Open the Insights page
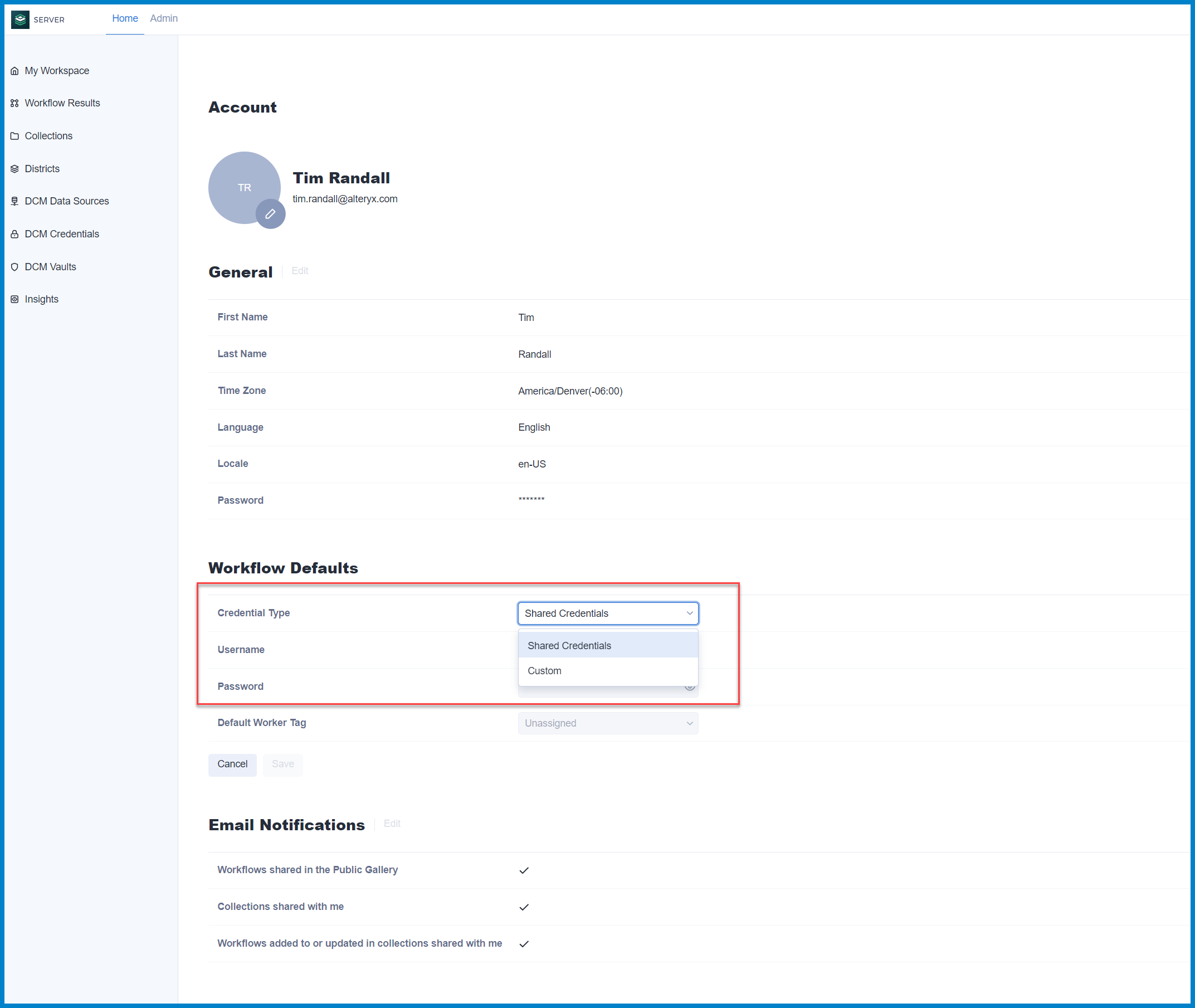The image size is (1195, 1008). [x=41, y=299]
